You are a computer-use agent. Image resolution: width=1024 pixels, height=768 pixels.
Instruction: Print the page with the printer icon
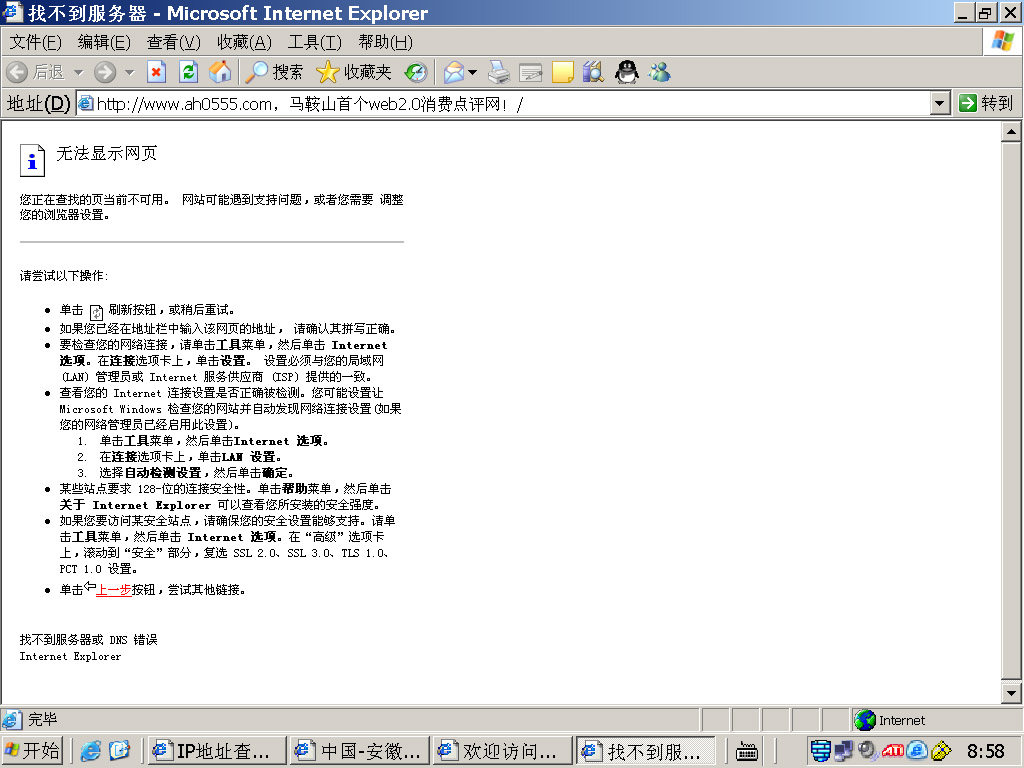pos(500,72)
